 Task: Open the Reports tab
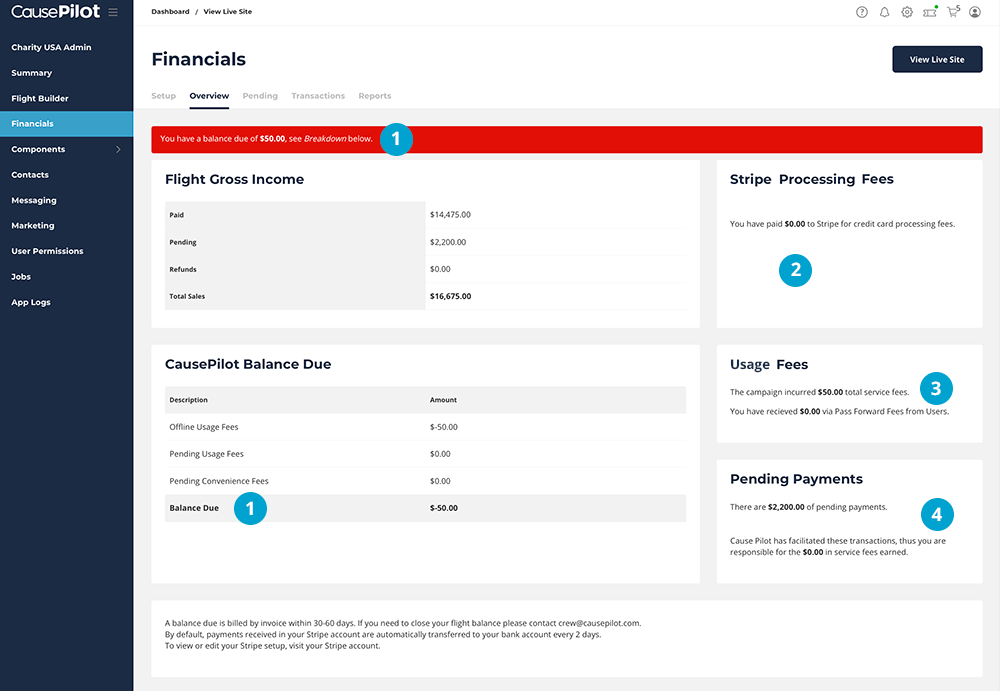(x=375, y=96)
